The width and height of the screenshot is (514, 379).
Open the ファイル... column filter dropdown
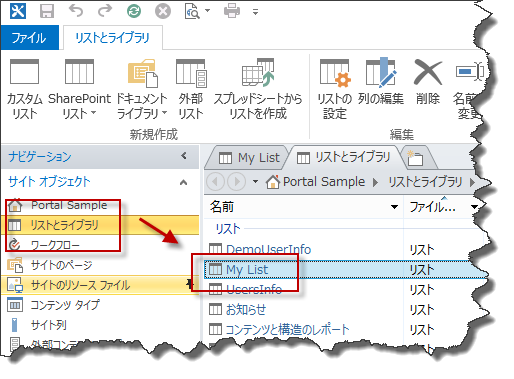click(x=474, y=207)
